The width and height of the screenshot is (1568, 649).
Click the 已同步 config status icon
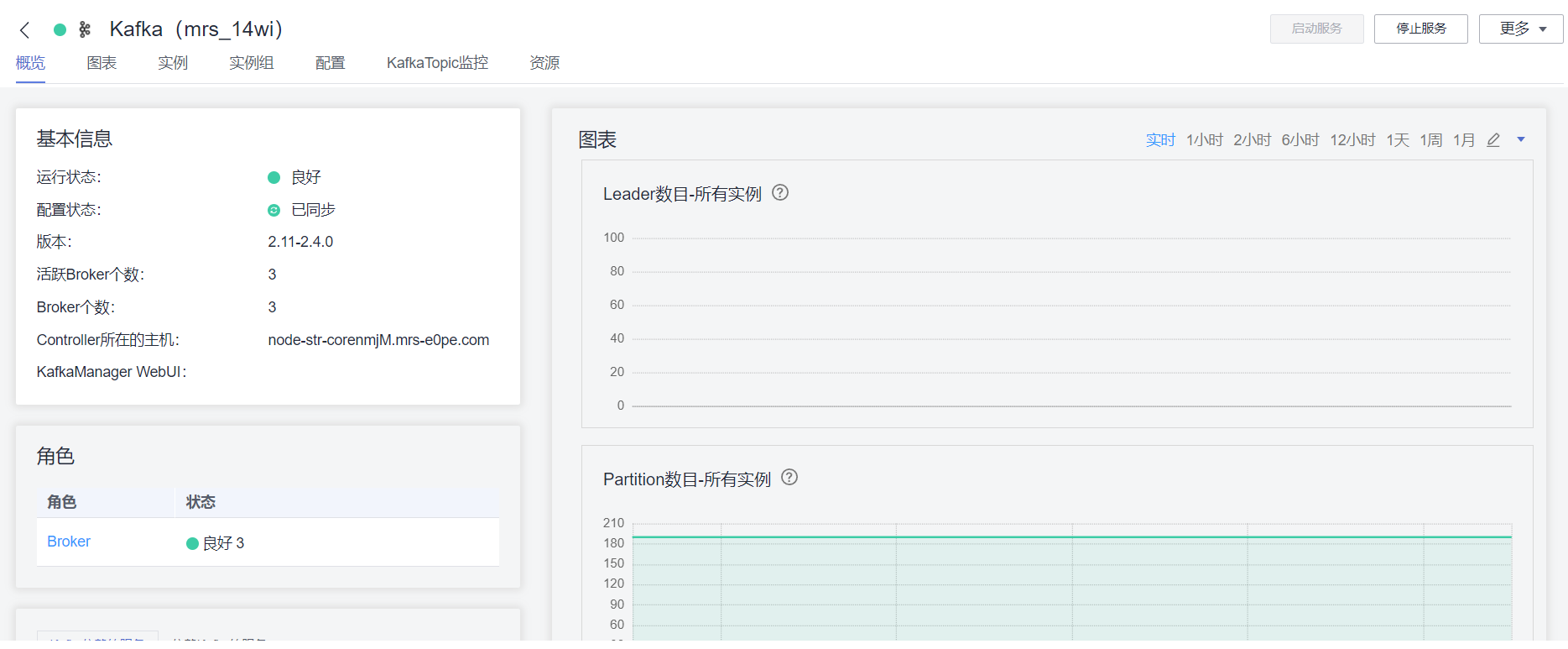(x=273, y=210)
